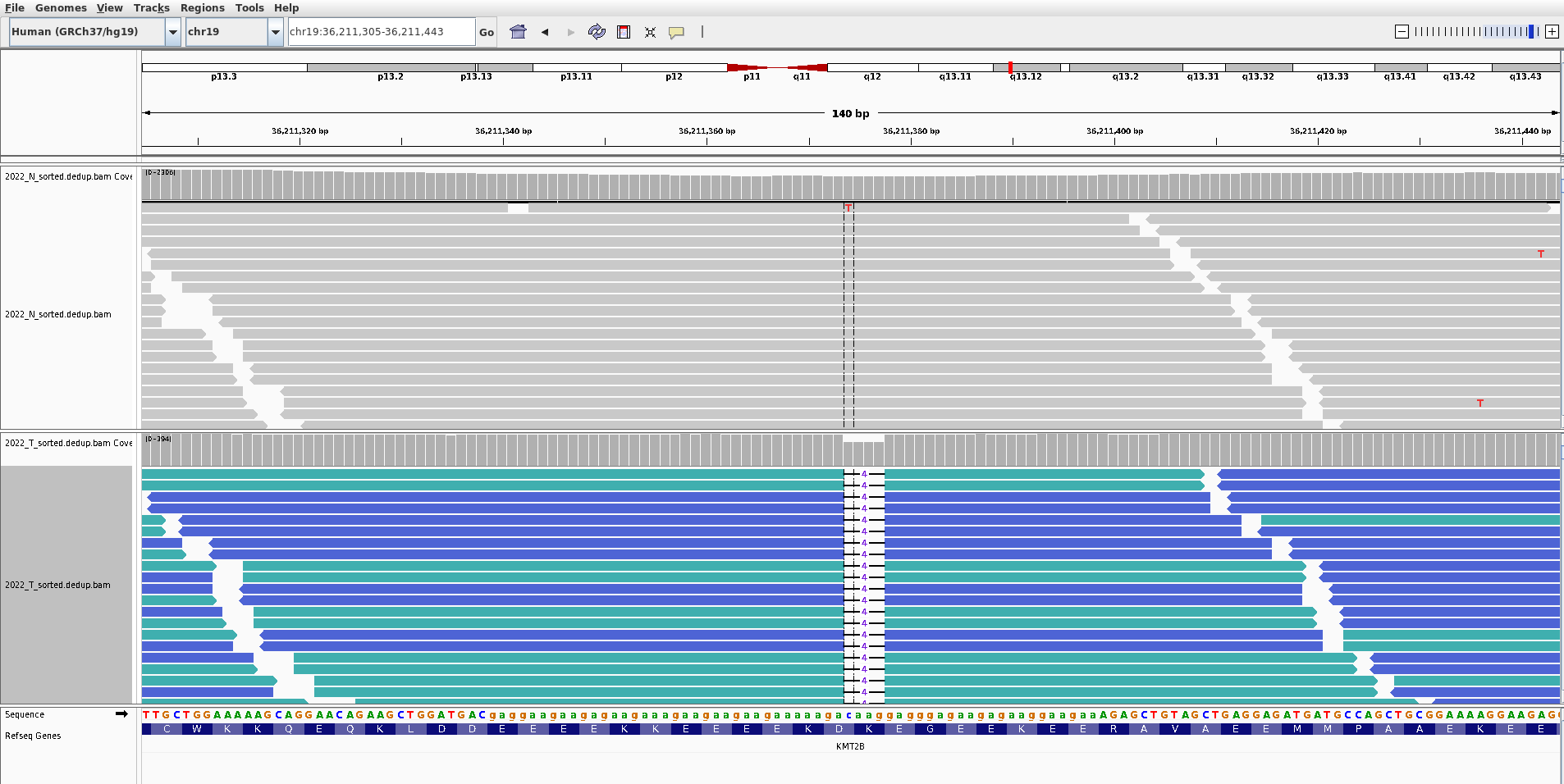Go back with the left arrow icon
Image resolution: width=1564 pixels, height=784 pixels.
point(545,32)
